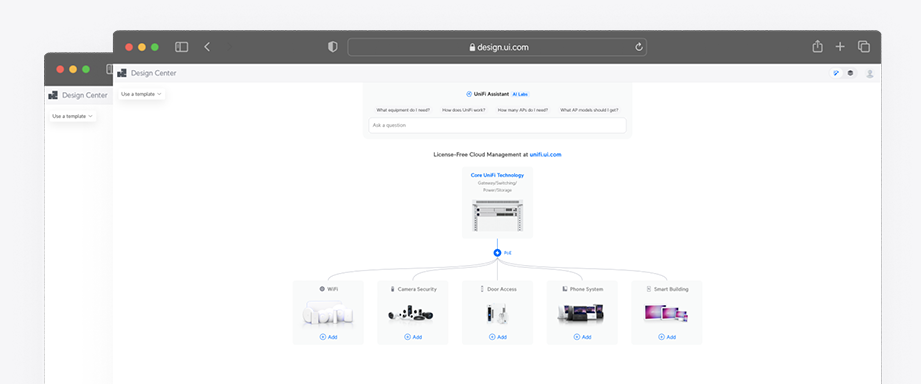The height and width of the screenshot is (384, 921).
Task: Click the WiFi category icon
Action: coord(322,289)
